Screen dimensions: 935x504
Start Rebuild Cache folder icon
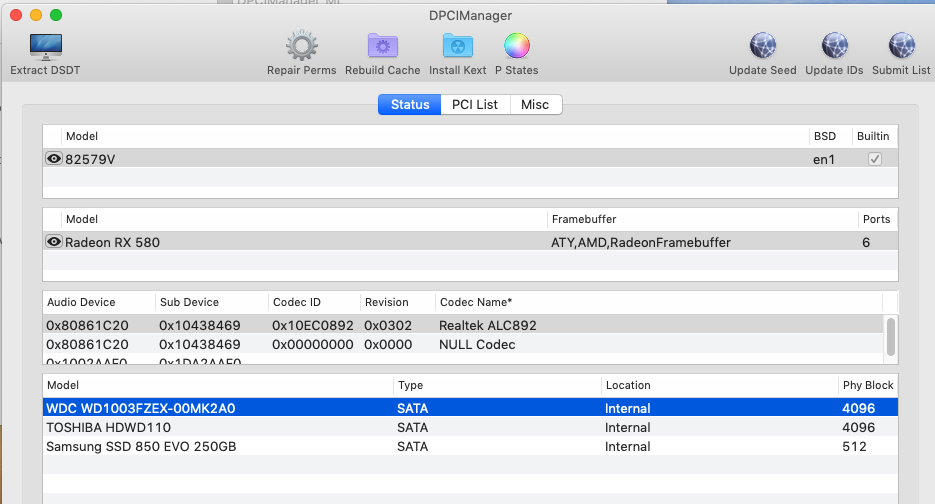tap(382, 46)
